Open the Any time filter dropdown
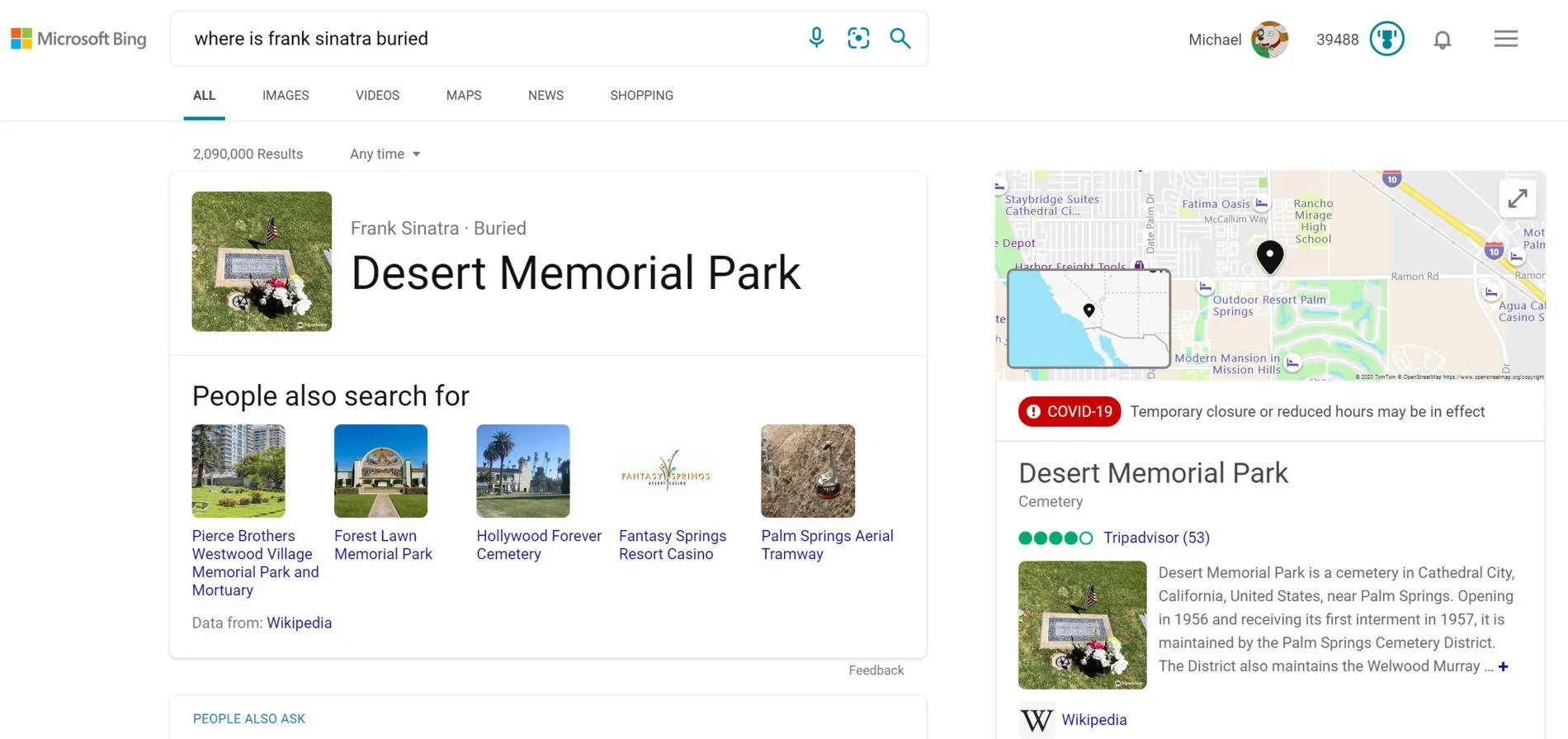 coord(385,154)
